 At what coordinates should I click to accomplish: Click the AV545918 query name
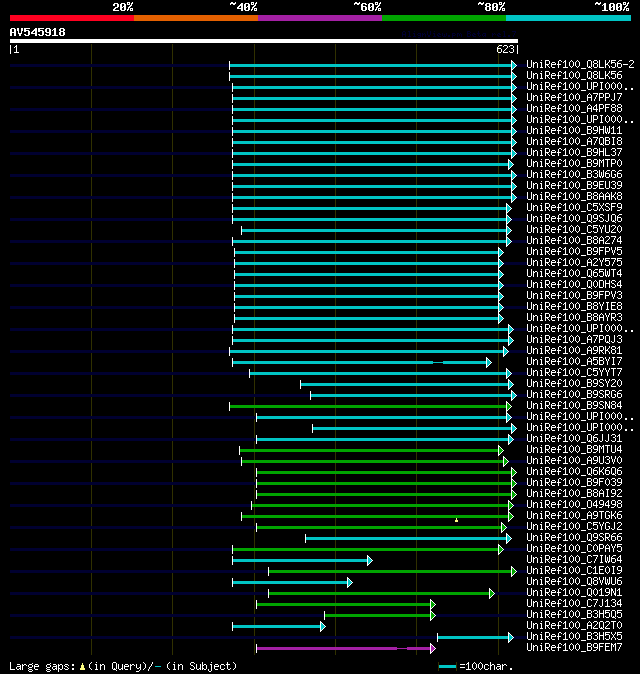tap(37, 32)
